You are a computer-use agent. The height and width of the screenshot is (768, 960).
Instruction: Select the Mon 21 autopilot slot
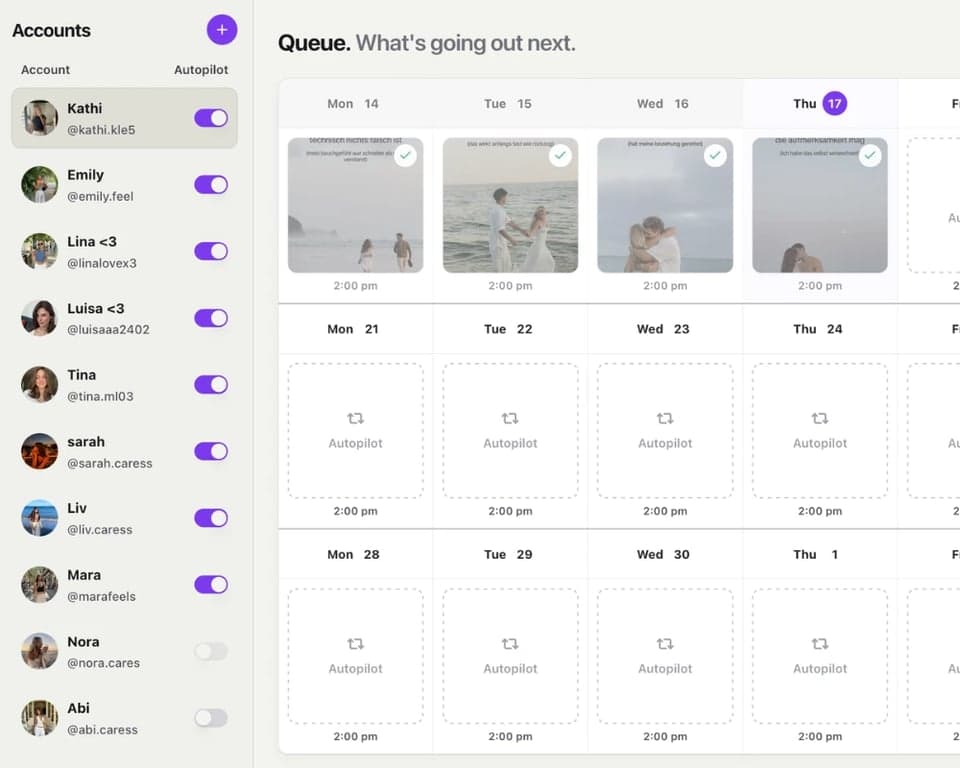(x=355, y=431)
